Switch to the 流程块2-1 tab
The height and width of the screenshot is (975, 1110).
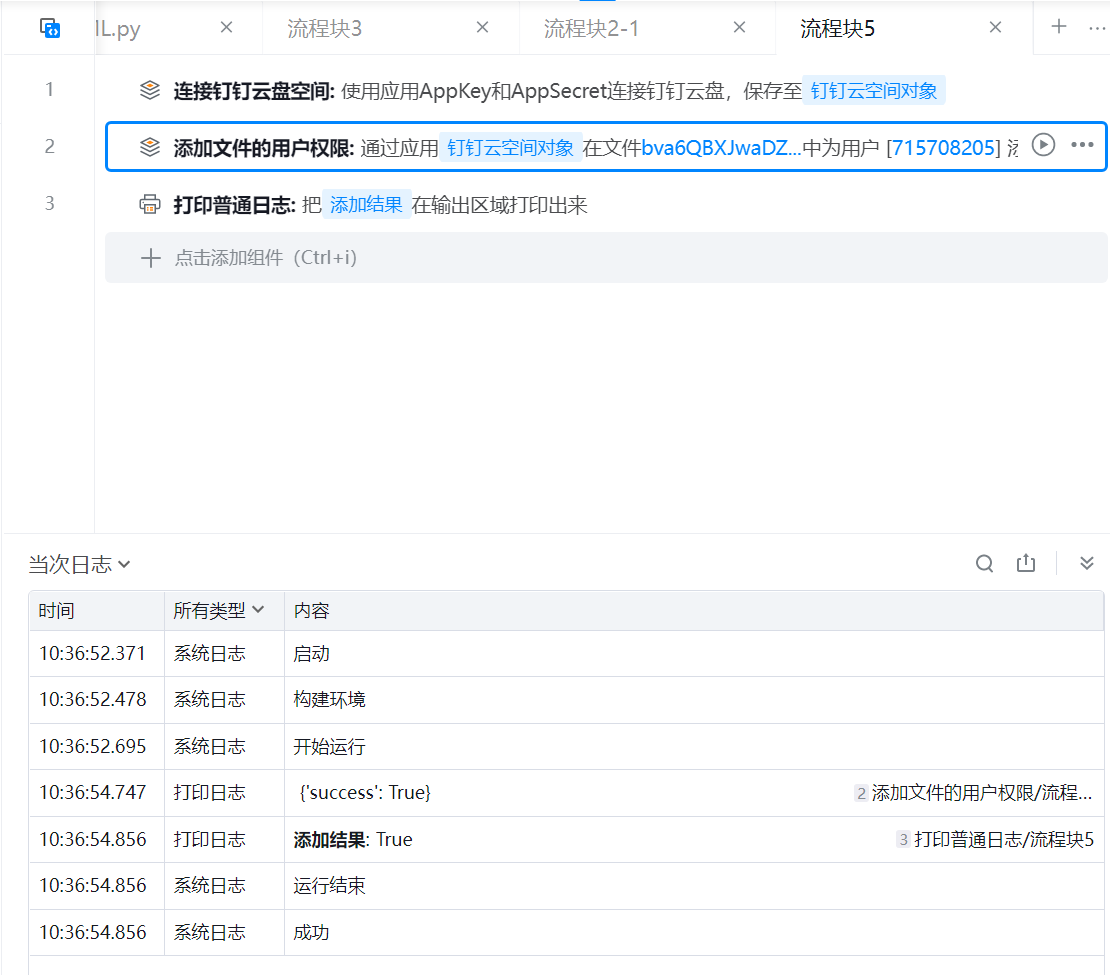click(591, 28)
